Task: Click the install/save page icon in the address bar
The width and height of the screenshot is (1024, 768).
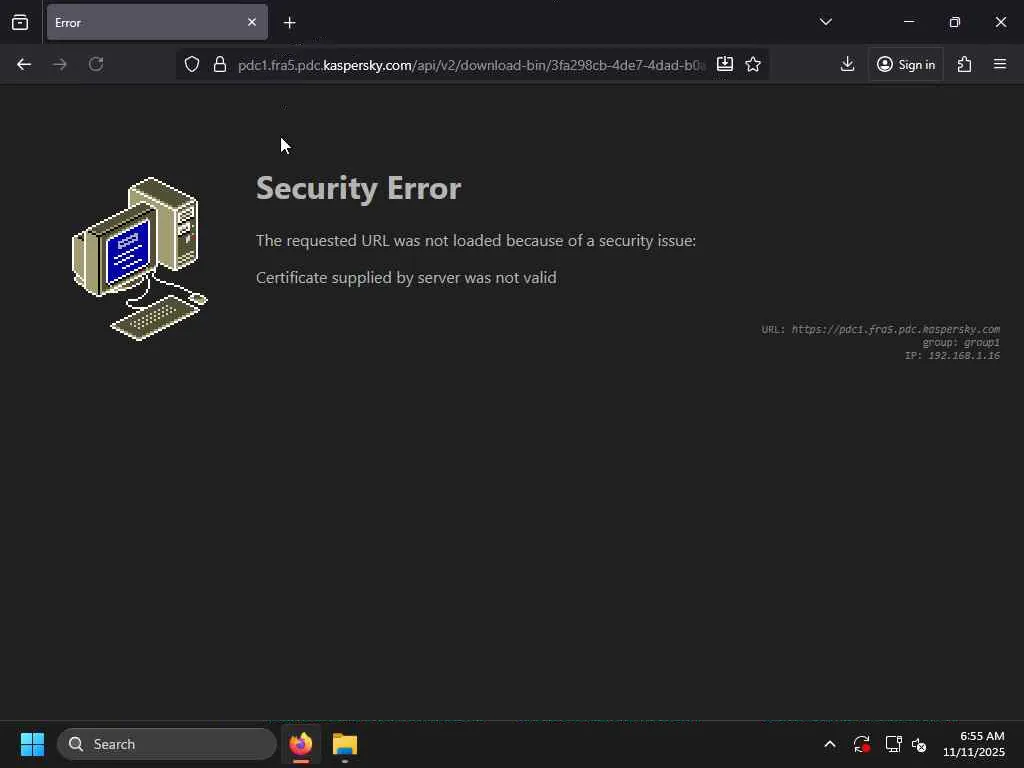Action: 725,64
